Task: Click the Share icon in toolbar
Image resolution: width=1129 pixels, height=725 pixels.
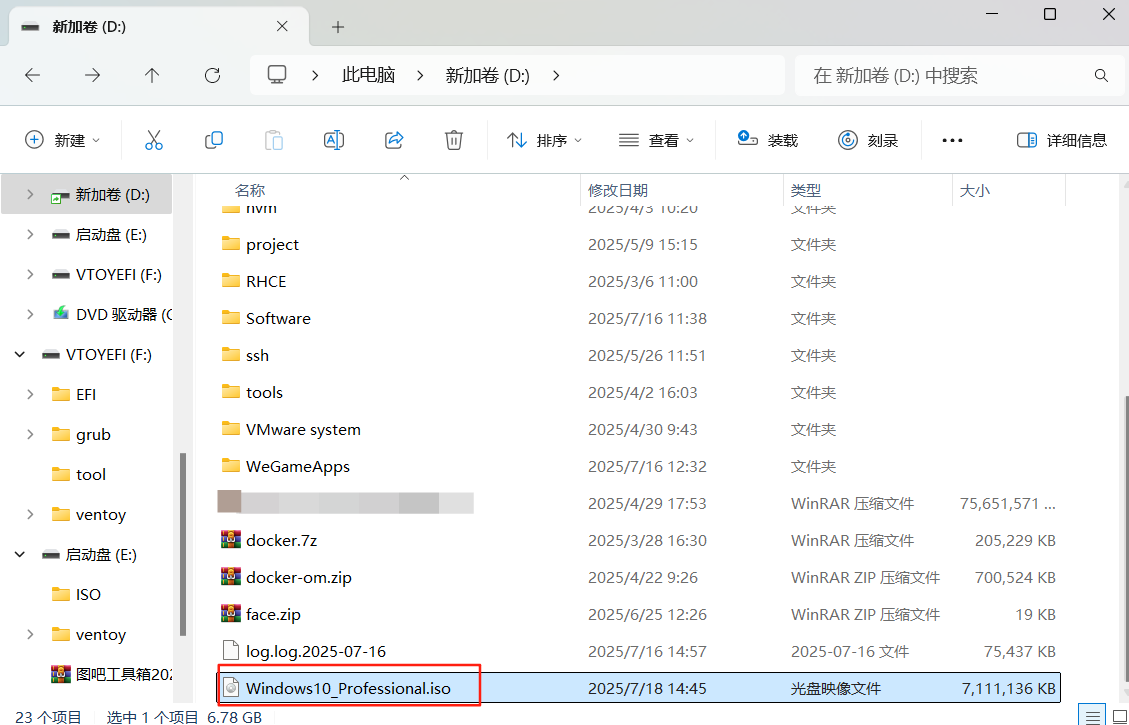Action: pos(394,140)
